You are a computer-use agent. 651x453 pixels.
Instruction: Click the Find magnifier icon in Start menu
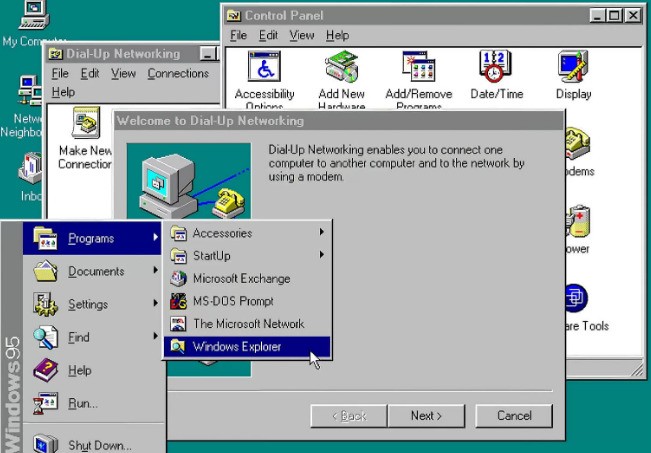(x=45, y=337)
